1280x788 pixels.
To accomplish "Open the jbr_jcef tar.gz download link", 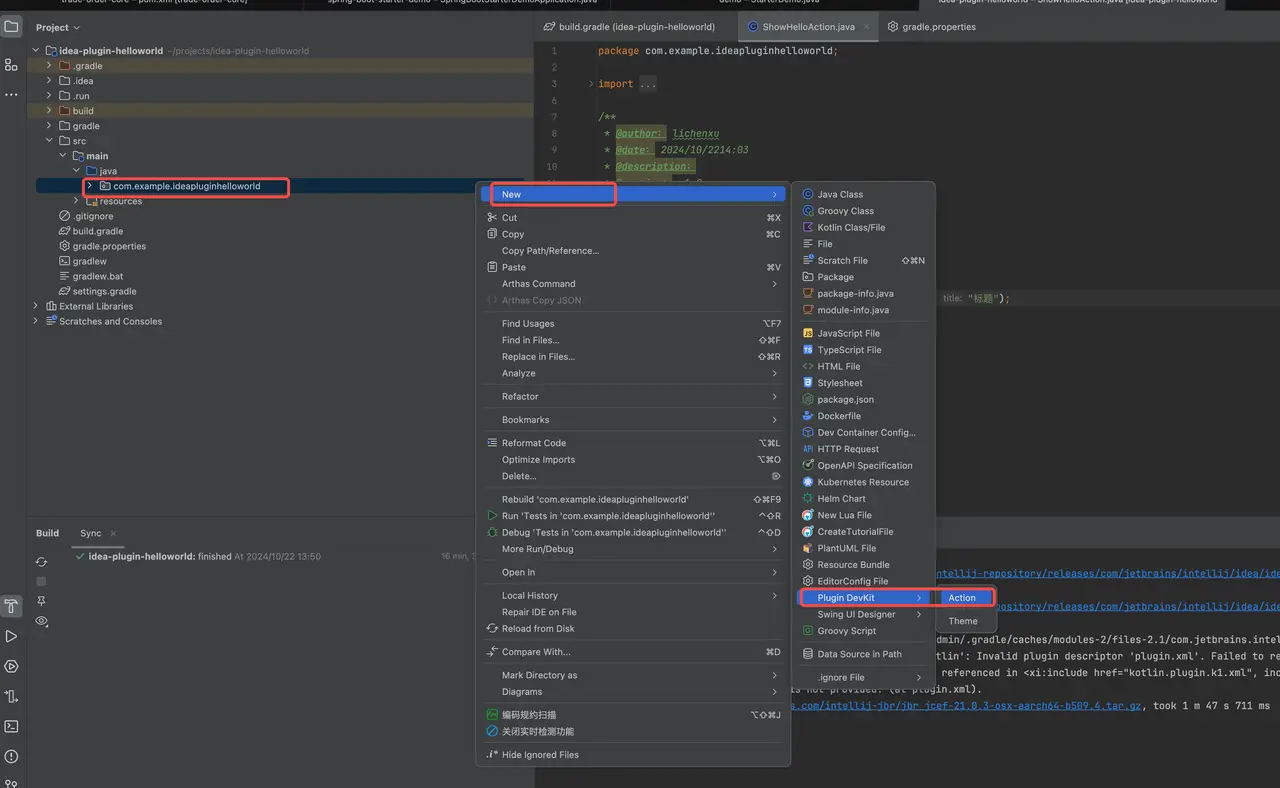I will click(x=964, y=706).
